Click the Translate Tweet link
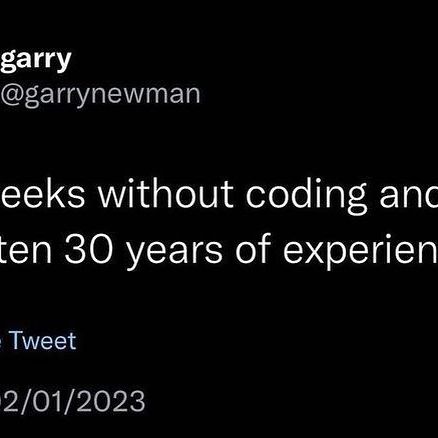 (x=38, y=341)
